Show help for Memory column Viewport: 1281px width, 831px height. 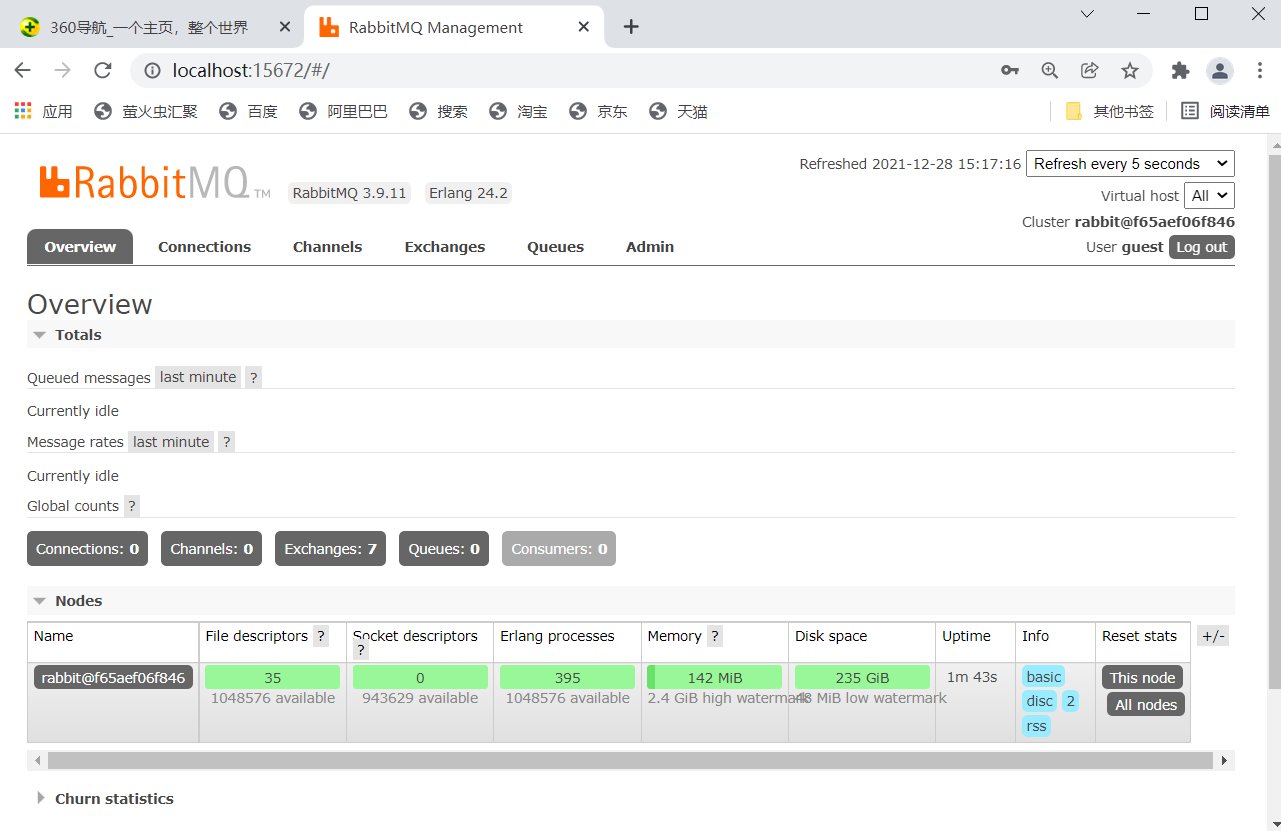pyautogui.click(x=715, y=636)
